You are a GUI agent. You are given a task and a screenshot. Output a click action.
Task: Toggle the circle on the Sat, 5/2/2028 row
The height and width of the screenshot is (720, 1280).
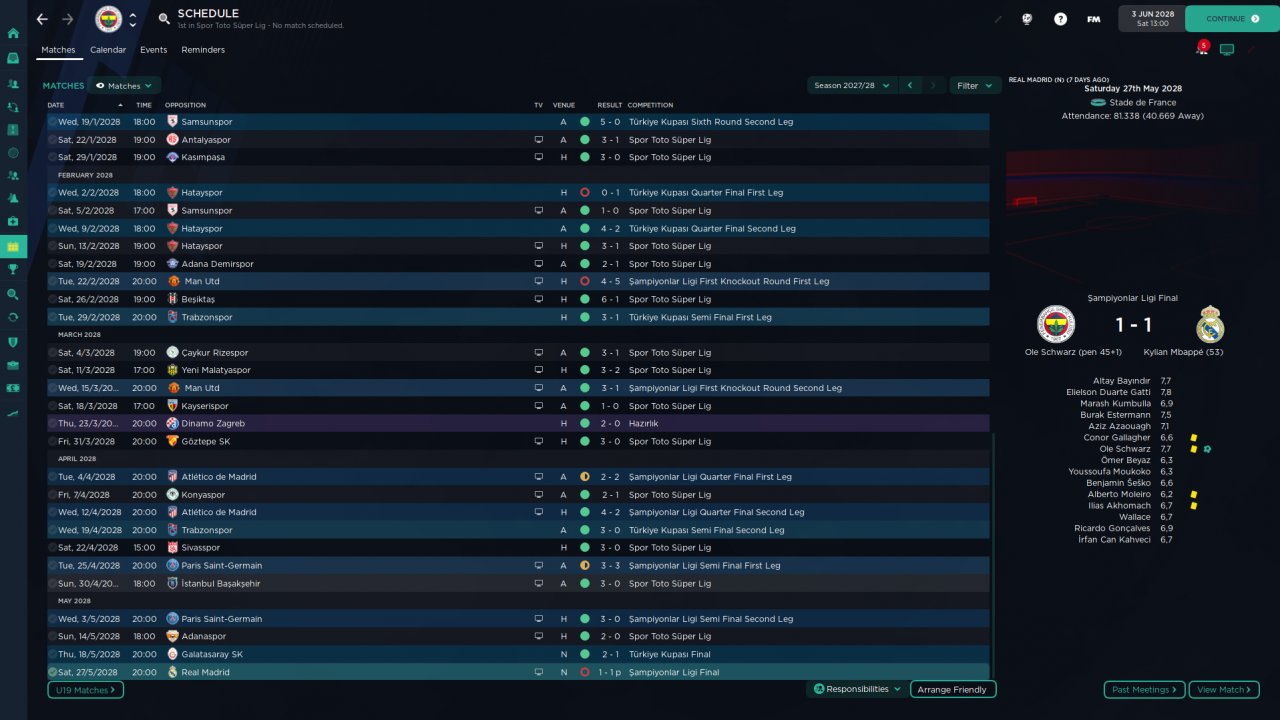[x=52, y=211]
